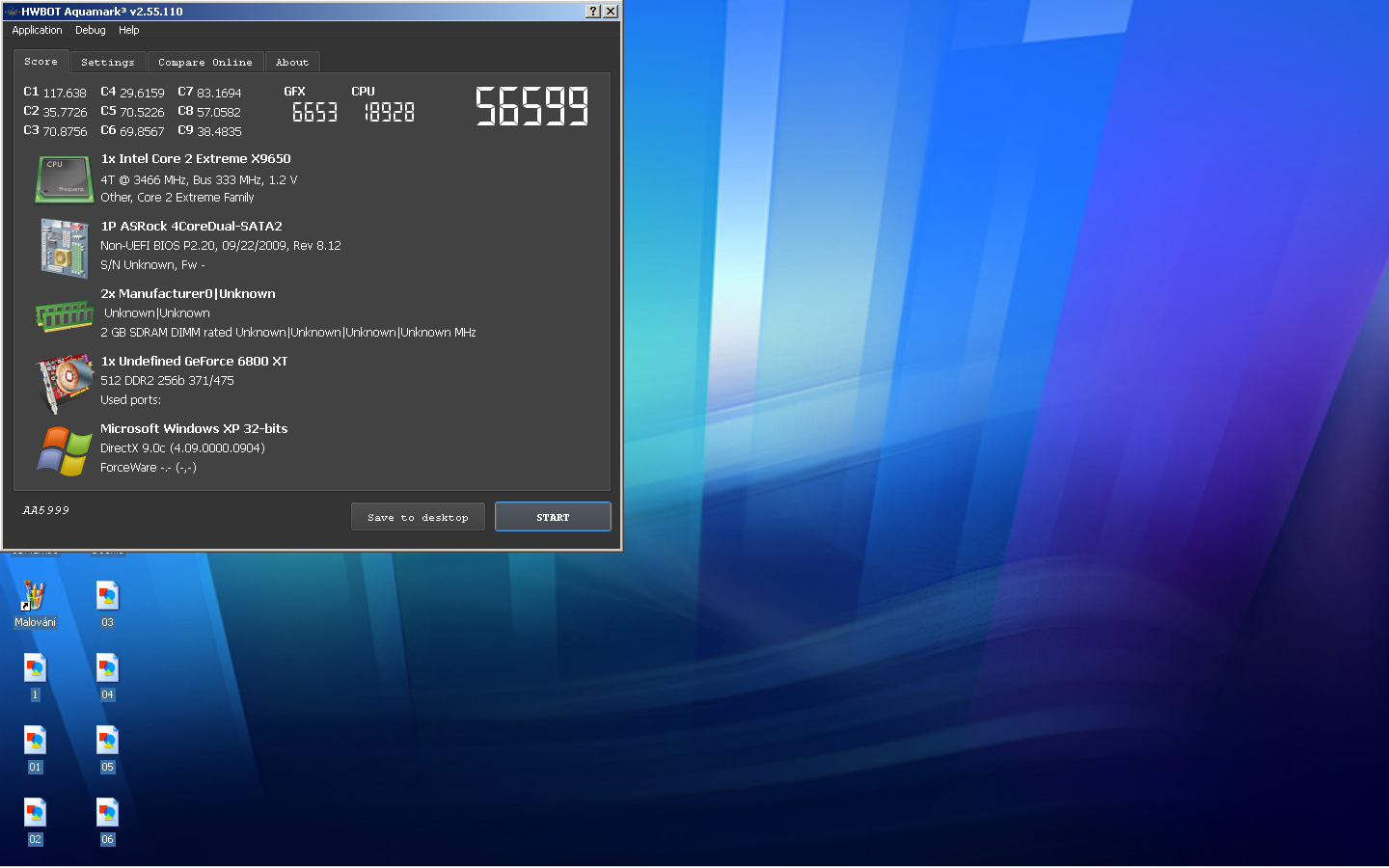This screenshot has height=868, width=1389.
Task: Click the GeForce graphics card icon
Action: [64, 383]
